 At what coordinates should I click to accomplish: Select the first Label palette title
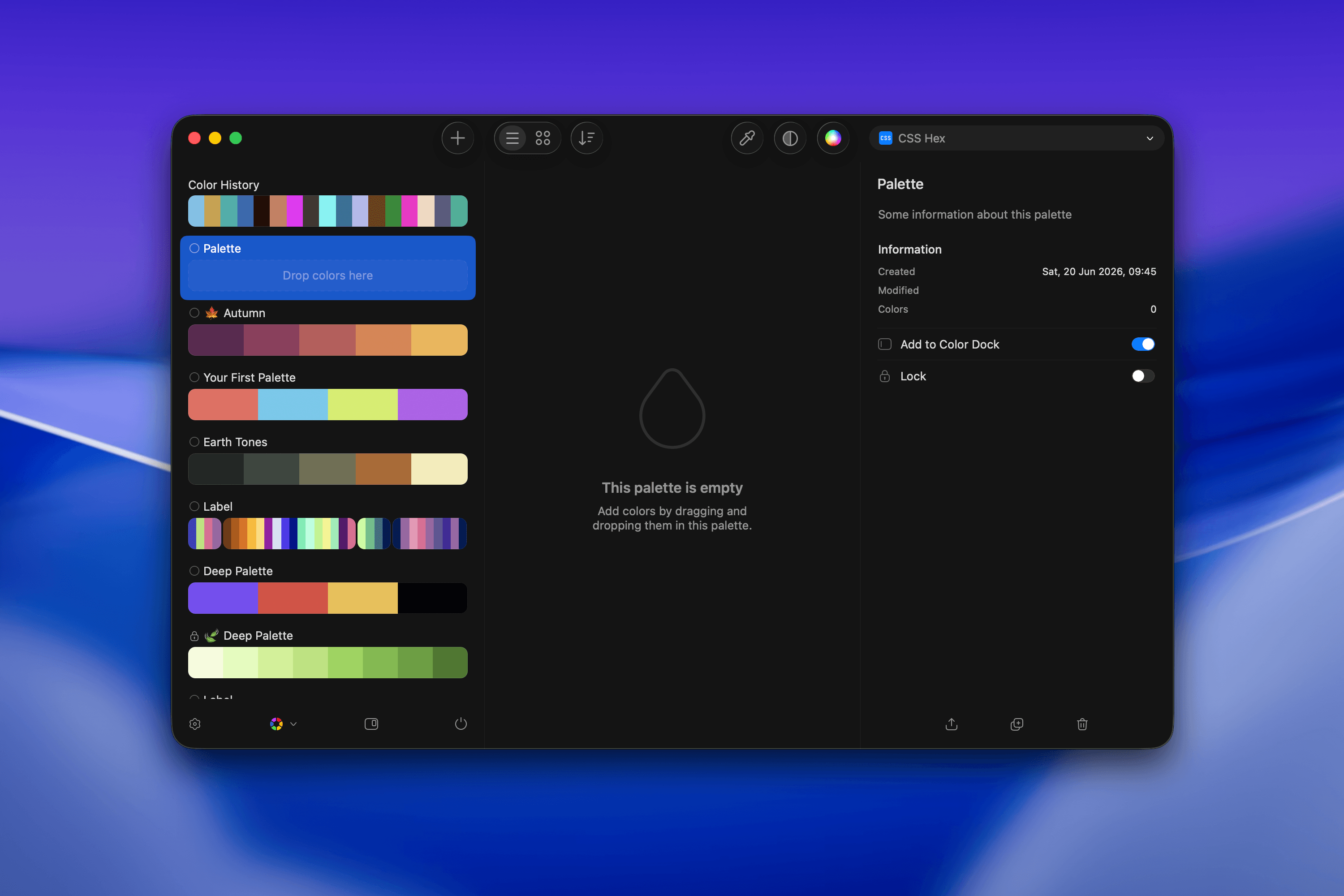(218, 507)
